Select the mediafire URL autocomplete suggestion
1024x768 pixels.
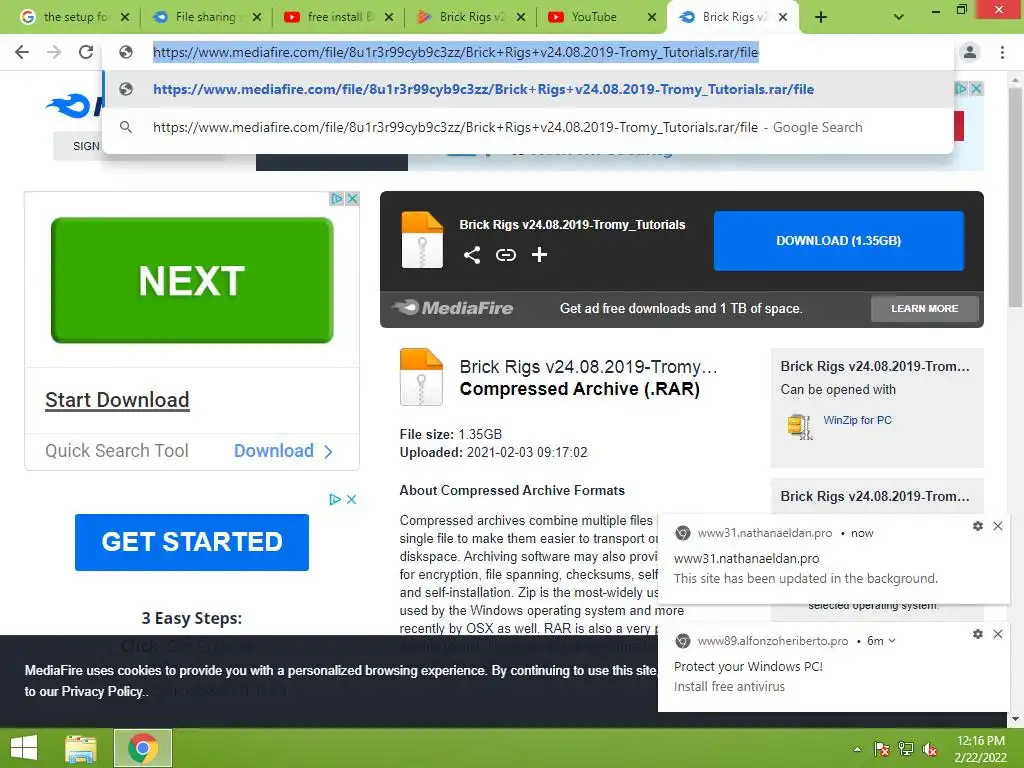pyautogui.click(x=528, y=89)
